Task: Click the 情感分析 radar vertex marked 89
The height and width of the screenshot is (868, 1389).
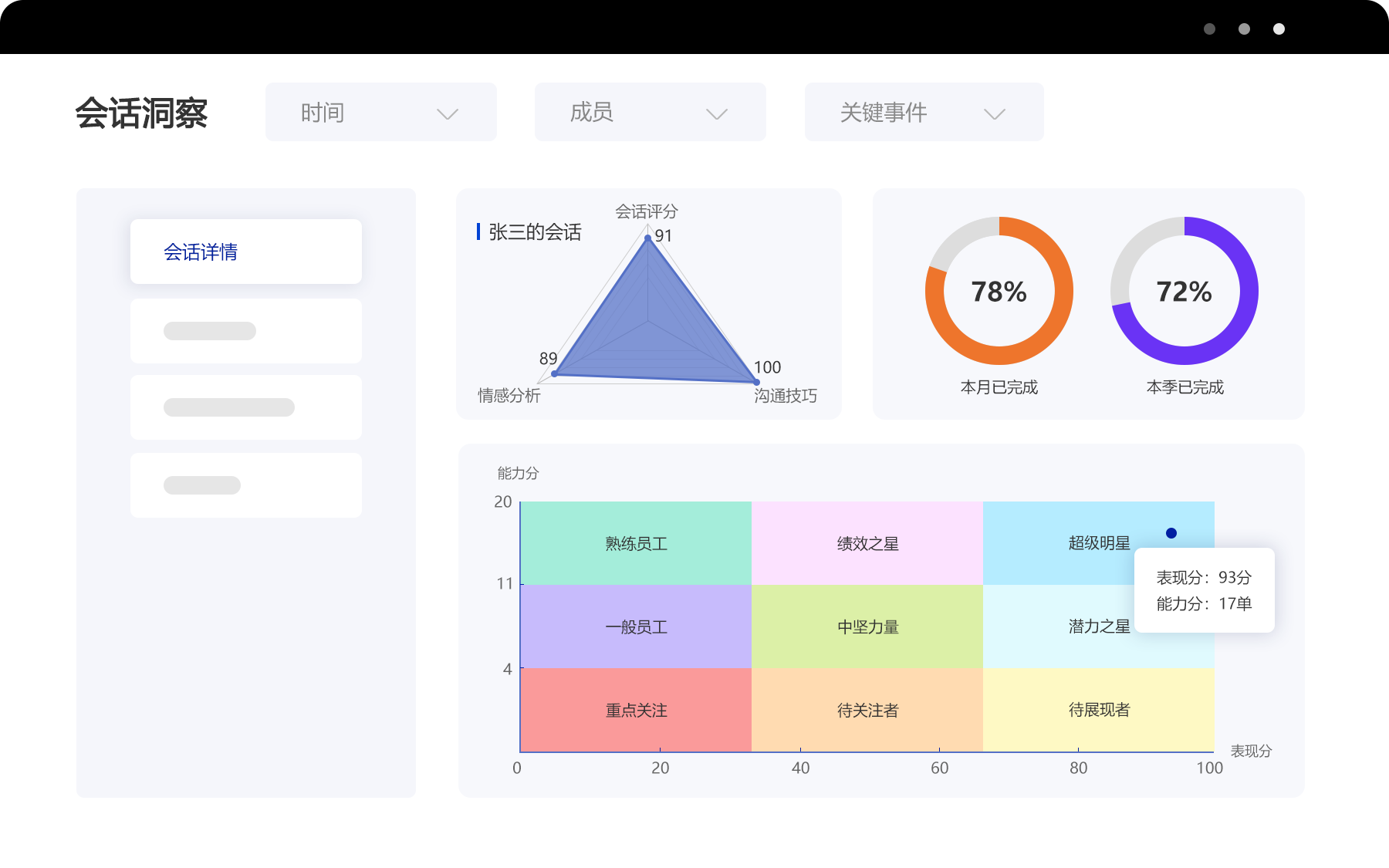Action: pos(554,374)
